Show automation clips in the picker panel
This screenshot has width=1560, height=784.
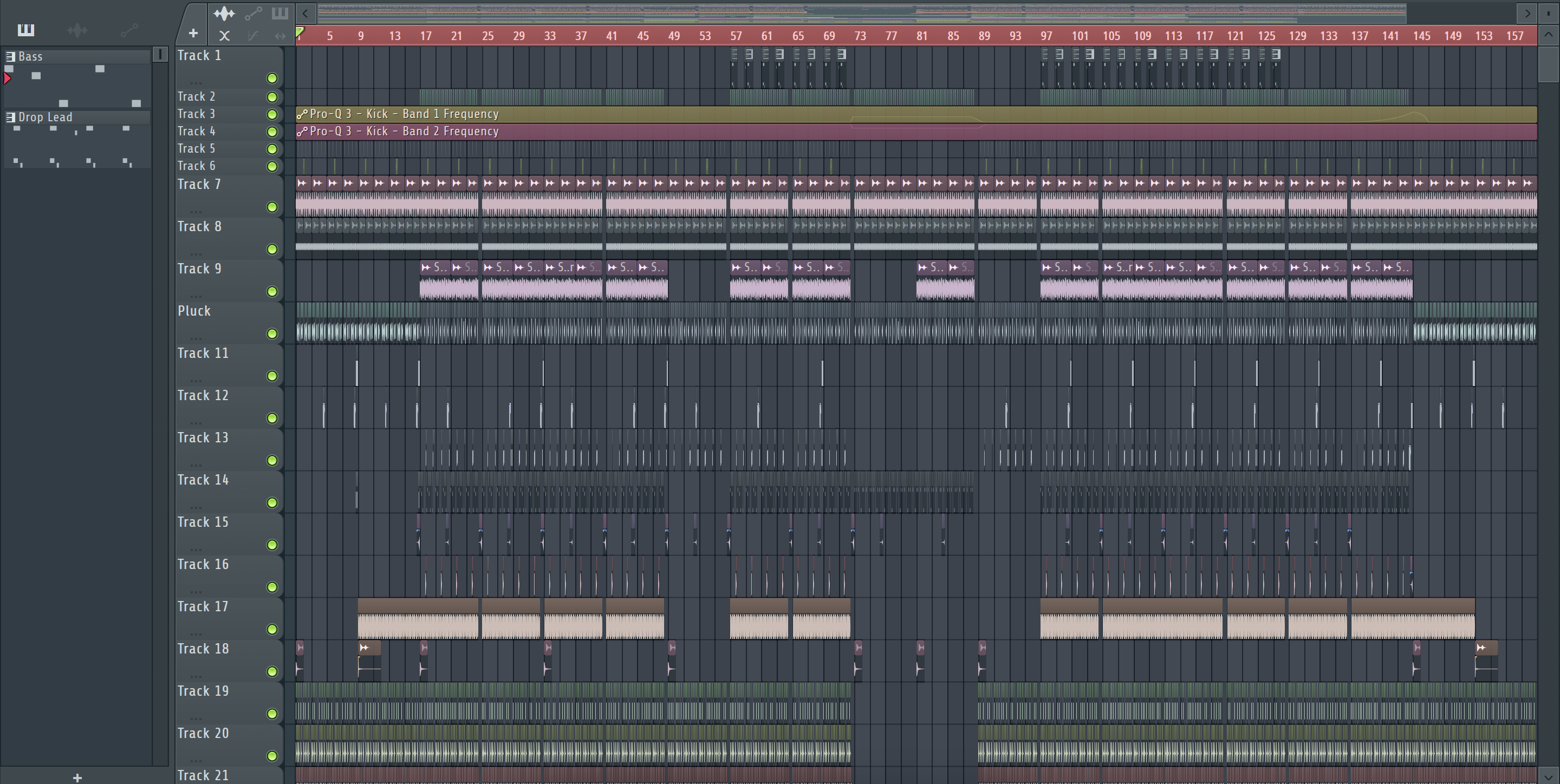pyautogui.click(x=129, y=30)
